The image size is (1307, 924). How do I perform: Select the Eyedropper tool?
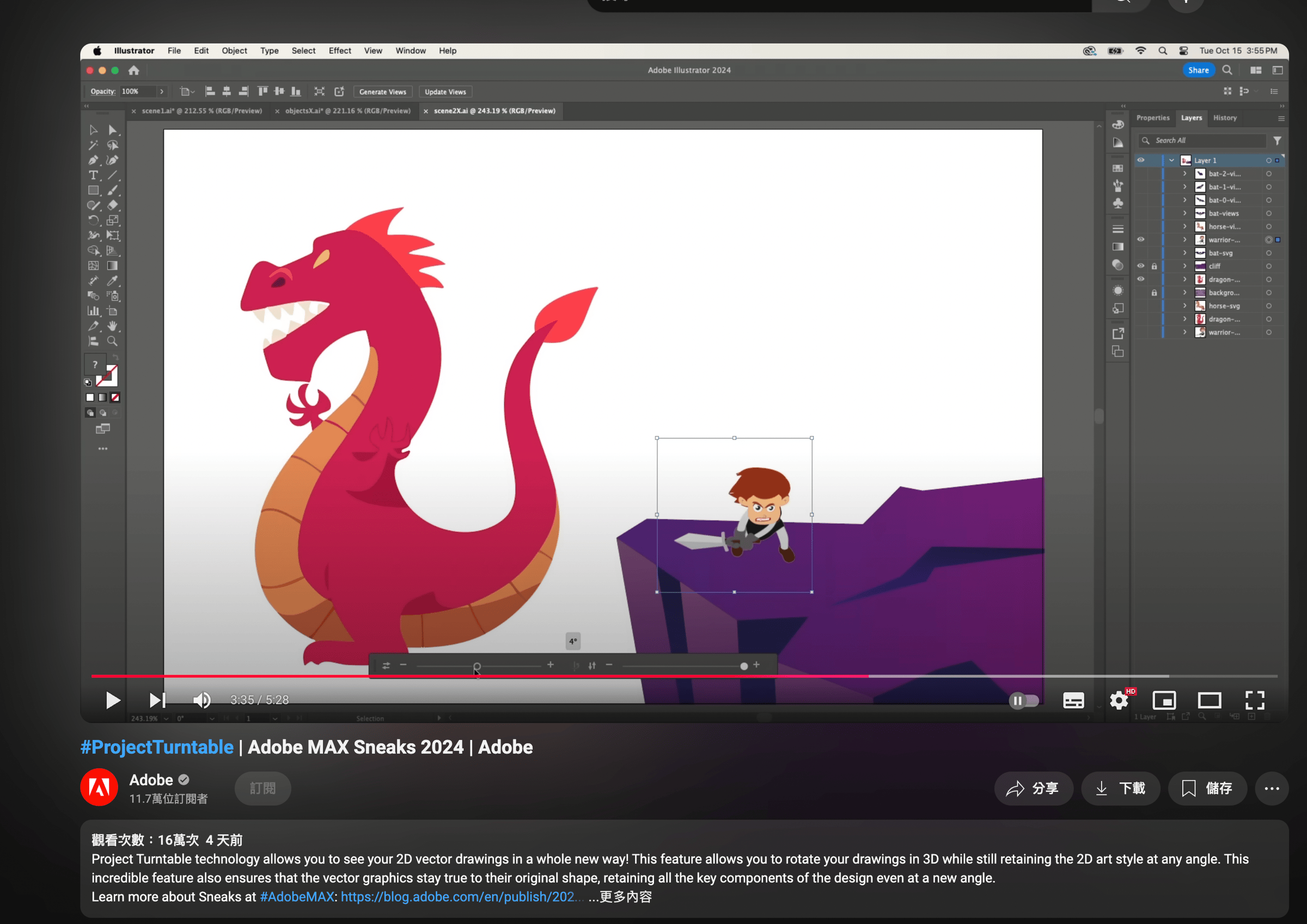pos(113,280)
